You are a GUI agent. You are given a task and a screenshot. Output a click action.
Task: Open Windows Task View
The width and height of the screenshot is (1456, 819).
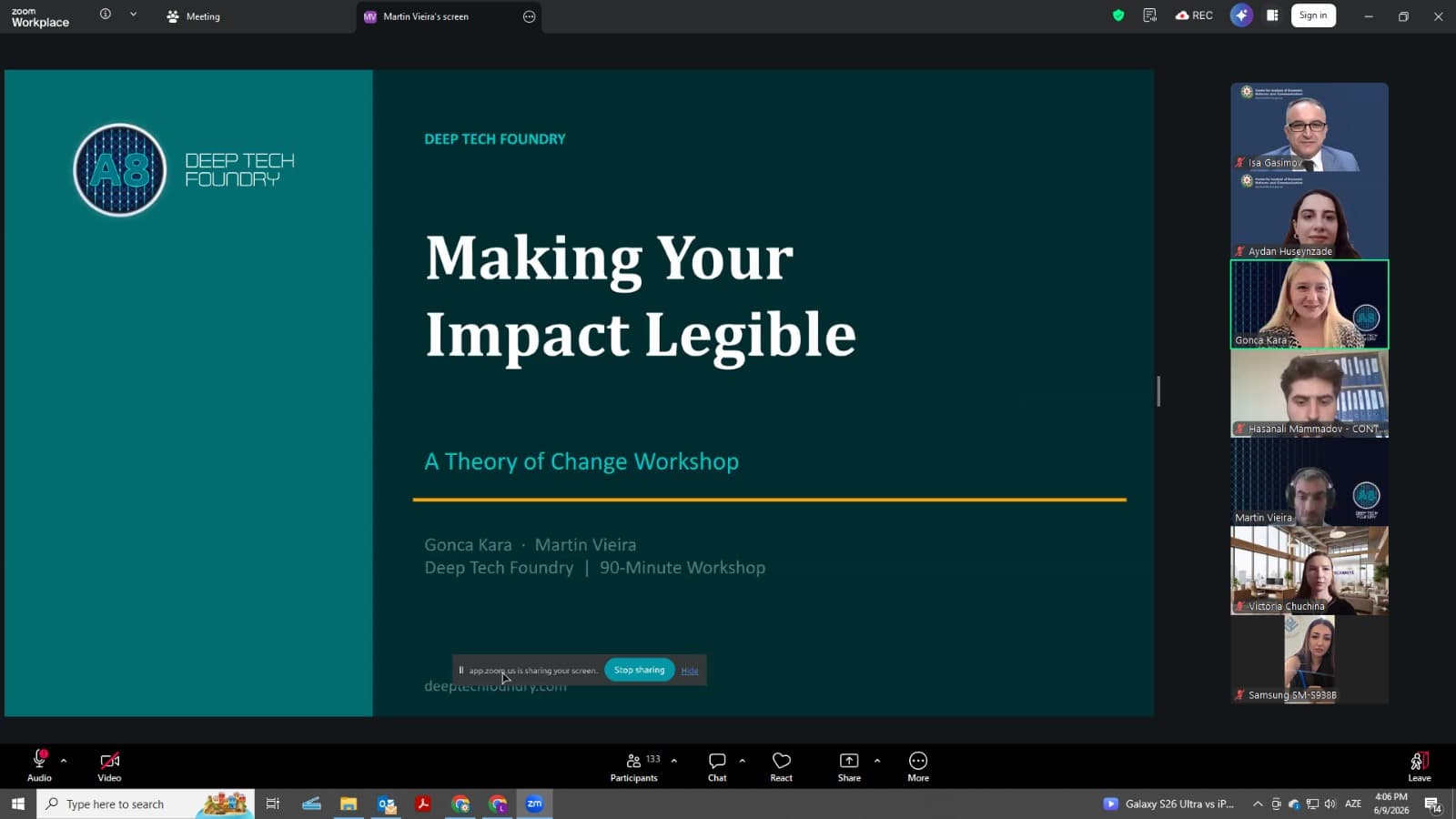[x=272, y=804]
